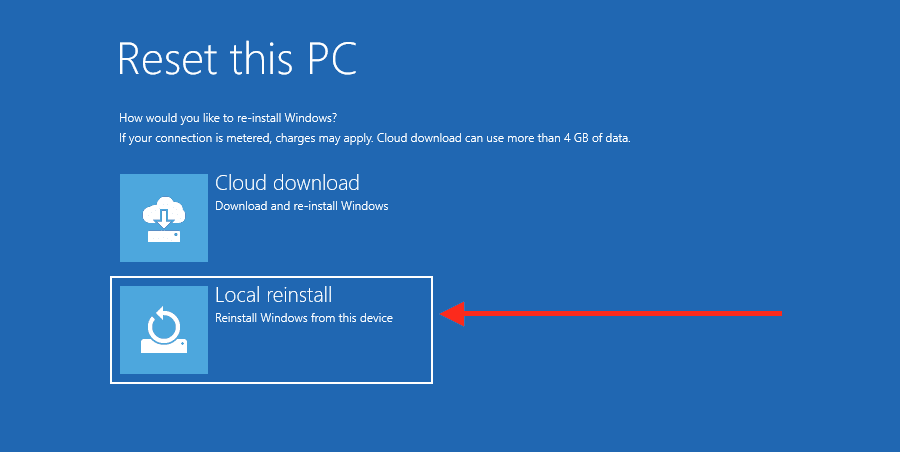
Task: Click the 'Reset this PC' heading
Action: [237, 59]
